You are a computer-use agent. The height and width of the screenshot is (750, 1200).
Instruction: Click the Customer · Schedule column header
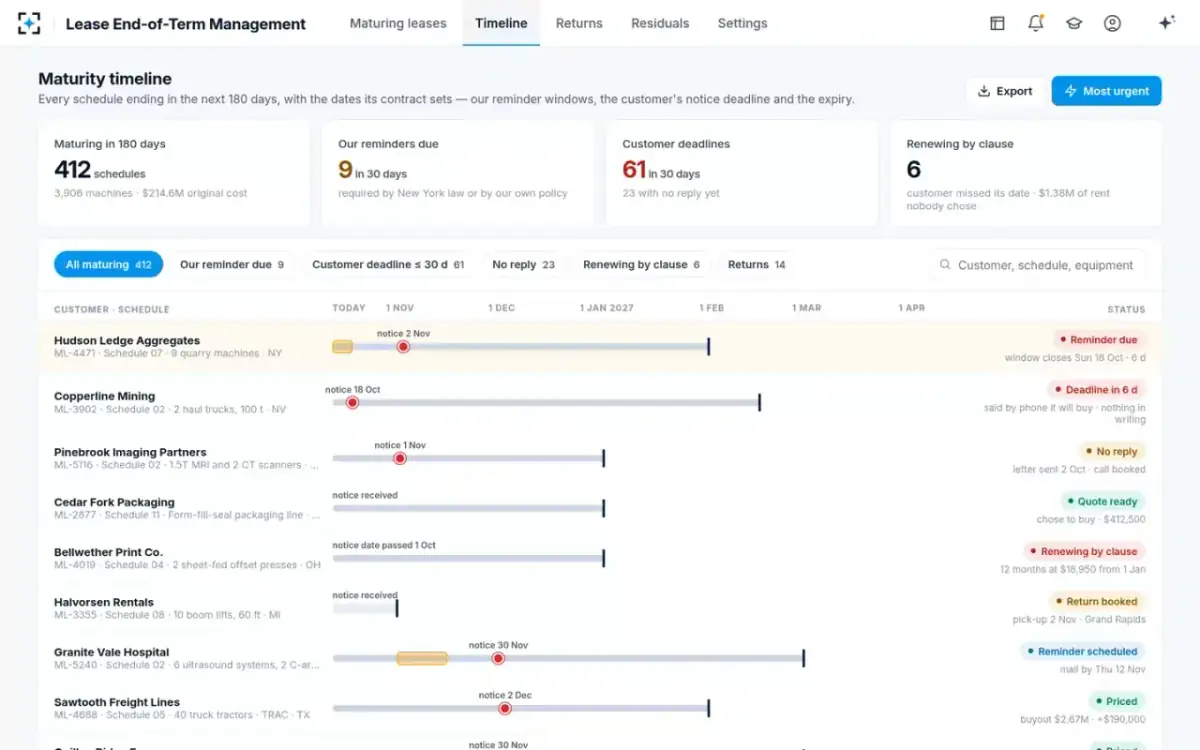pos(112,309)
